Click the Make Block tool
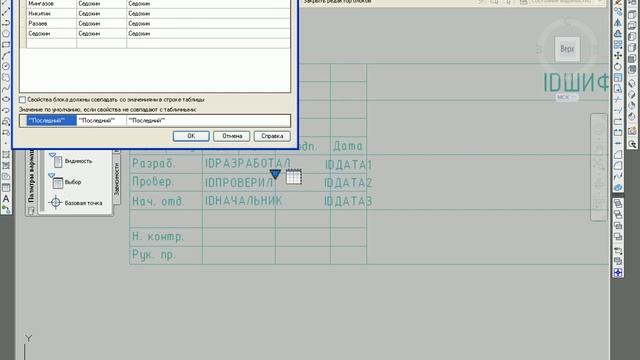This screenshot has height=360, width=640. pos(6,132)
